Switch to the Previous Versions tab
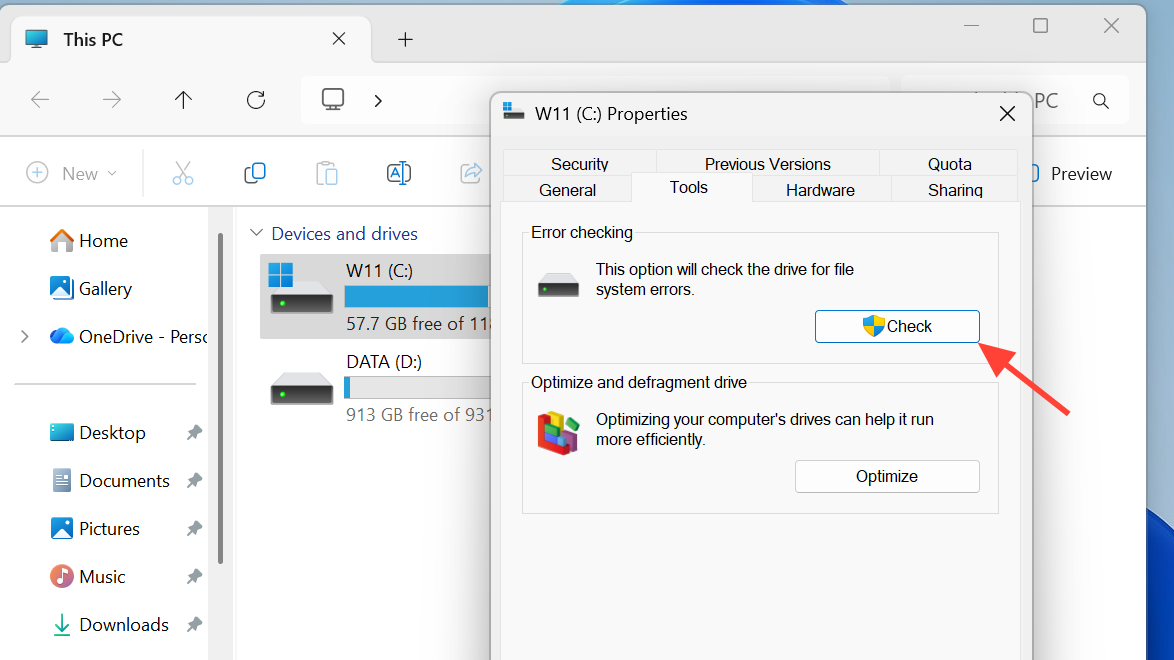 pyautogui.click(x=767, y=163)
